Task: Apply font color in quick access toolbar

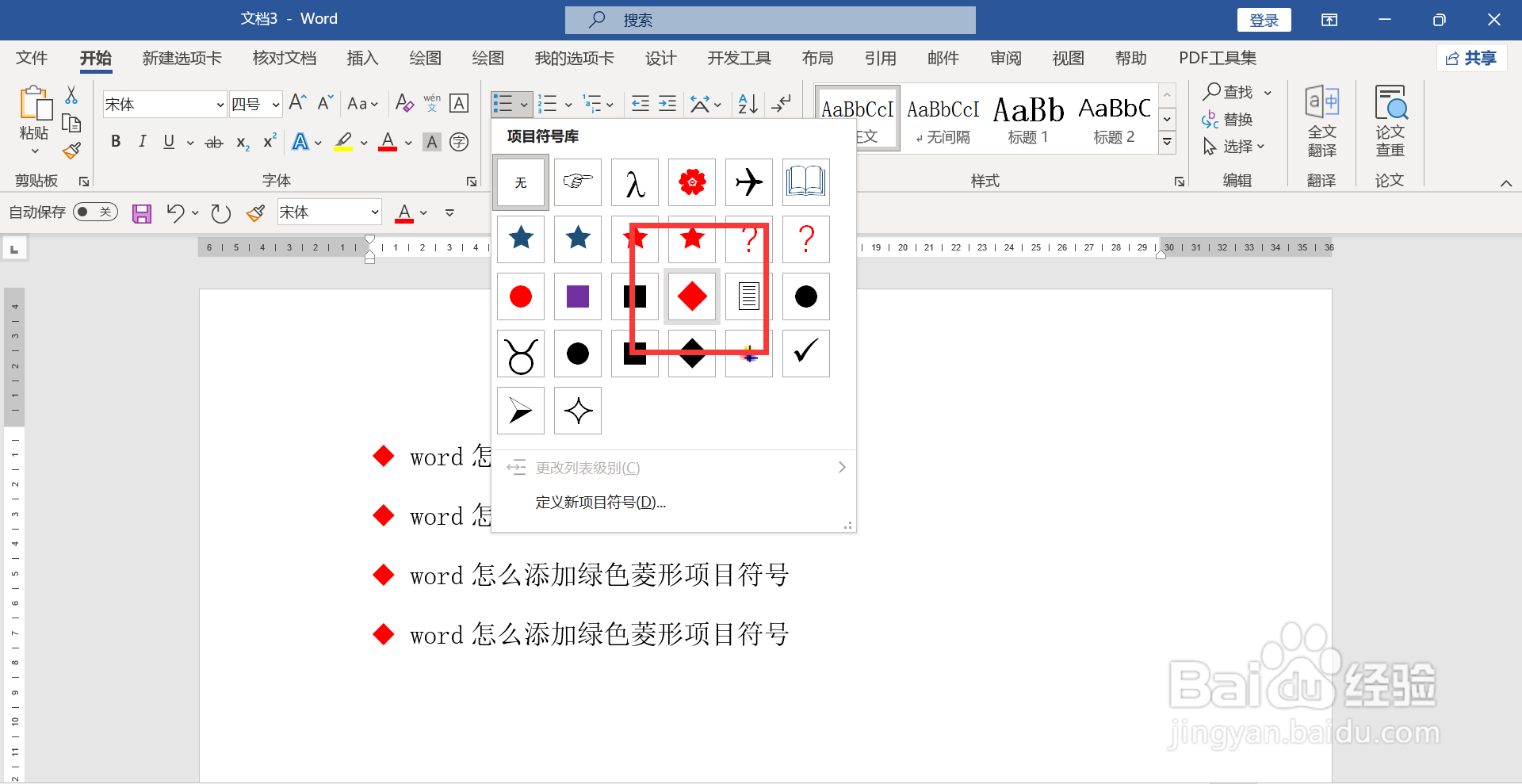Action: click(404, 212)
